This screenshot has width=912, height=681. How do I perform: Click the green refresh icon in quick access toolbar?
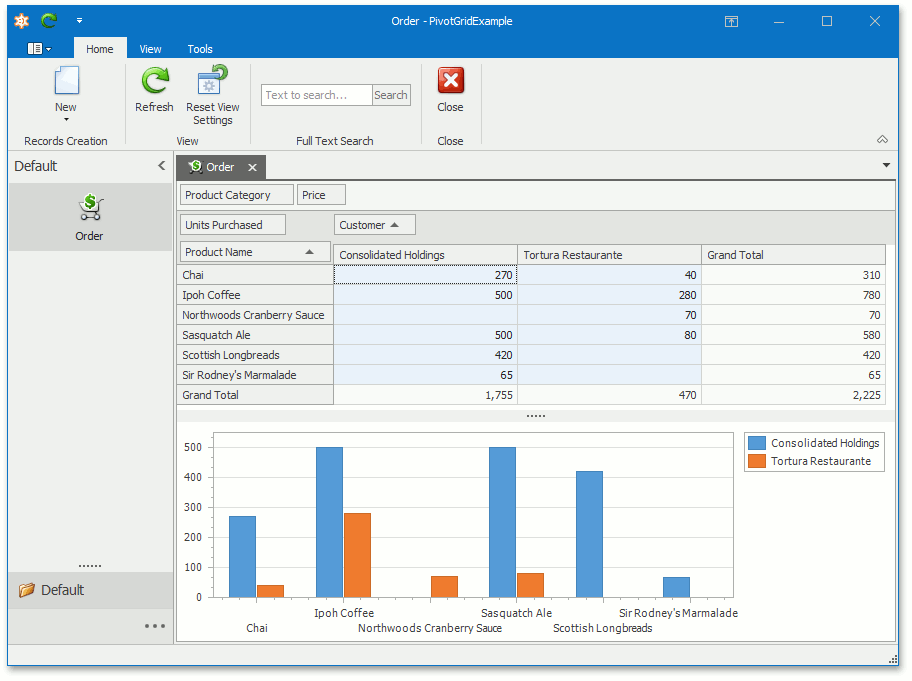pos(49,21)
